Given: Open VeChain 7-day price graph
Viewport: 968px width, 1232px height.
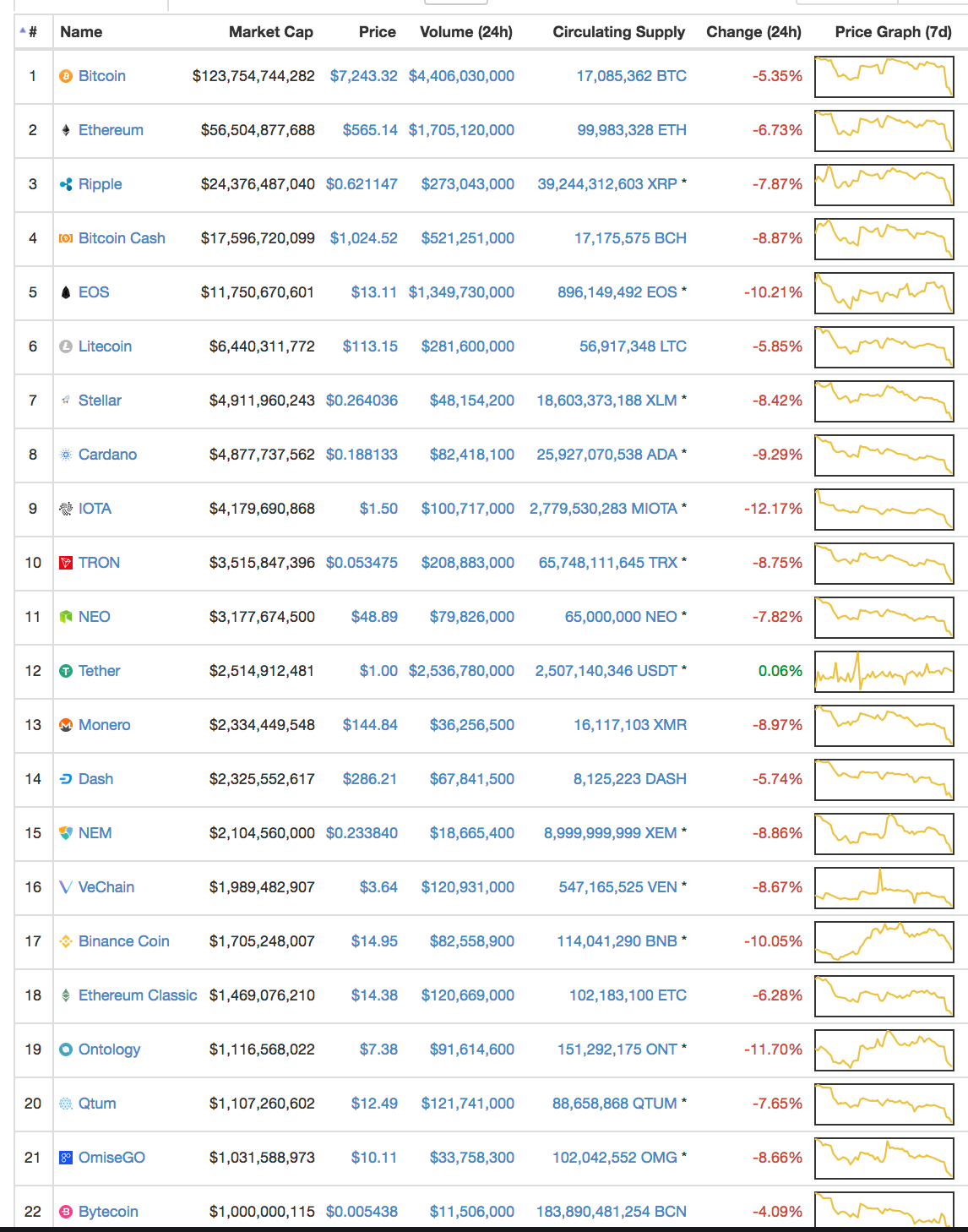Looking at the screenshot, I should coord(884,888).
